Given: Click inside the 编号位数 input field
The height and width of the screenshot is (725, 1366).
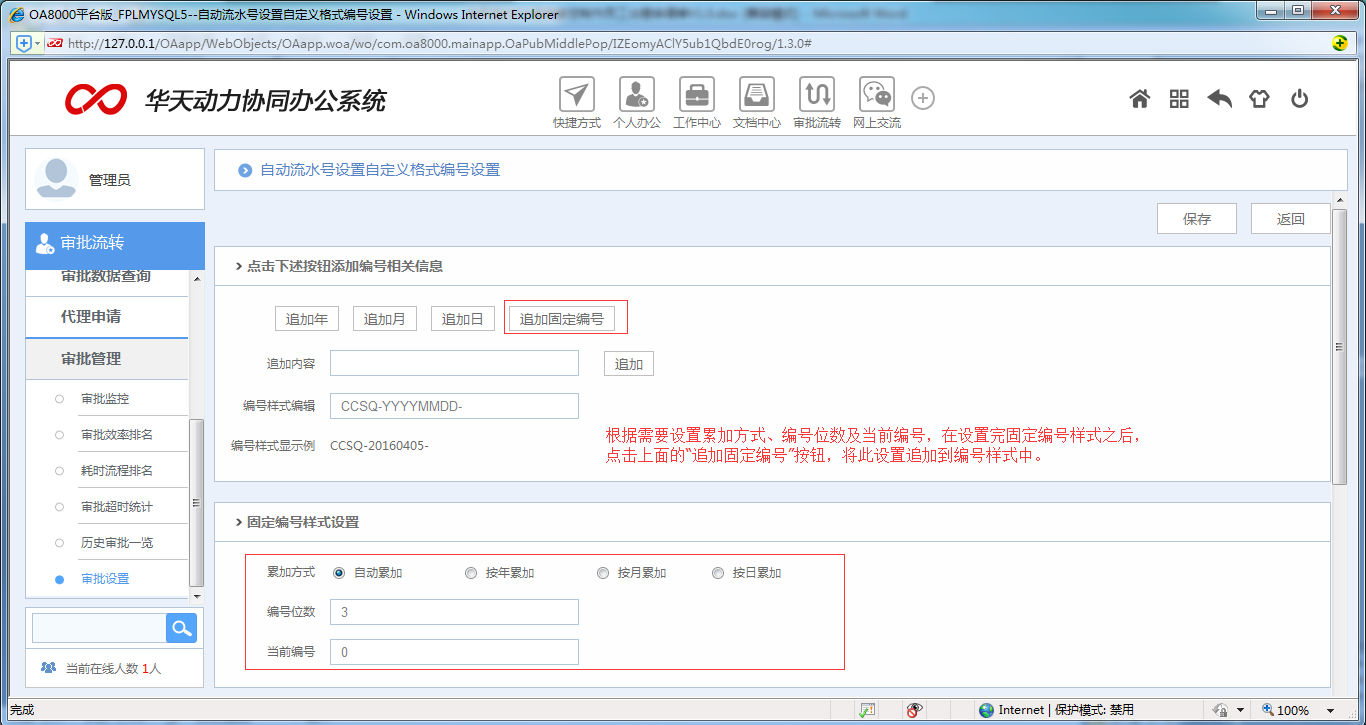Looking at the screenshot, I should (454, 611).
